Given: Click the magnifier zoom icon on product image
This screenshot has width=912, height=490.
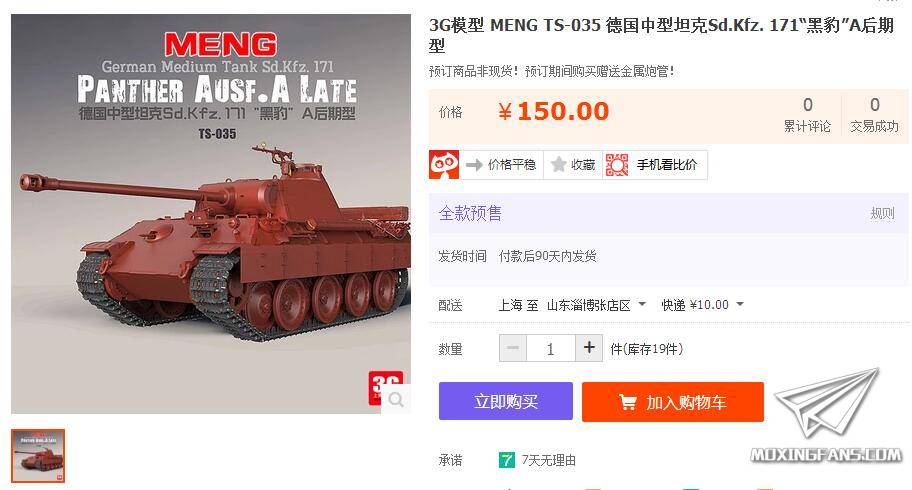Looking at the screenshot, I should pos(397,400).
